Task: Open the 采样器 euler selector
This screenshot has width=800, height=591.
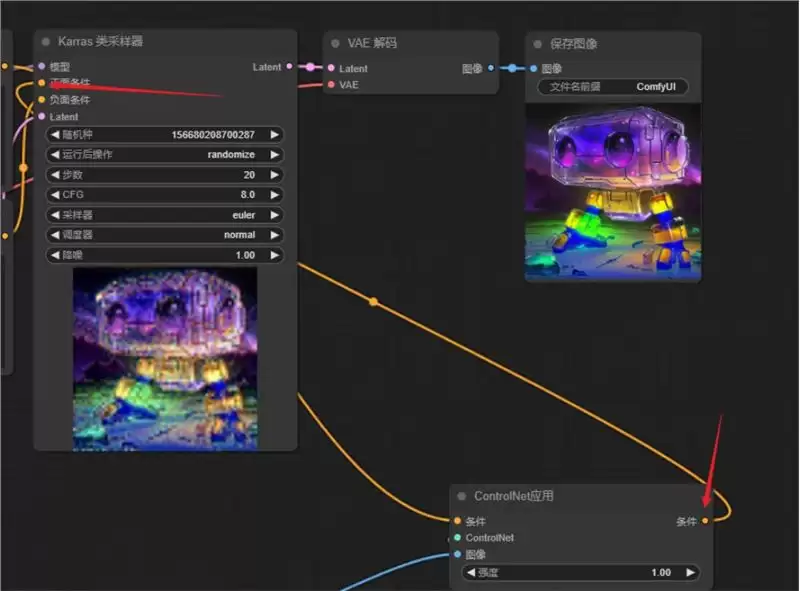Action: (164, 215)
